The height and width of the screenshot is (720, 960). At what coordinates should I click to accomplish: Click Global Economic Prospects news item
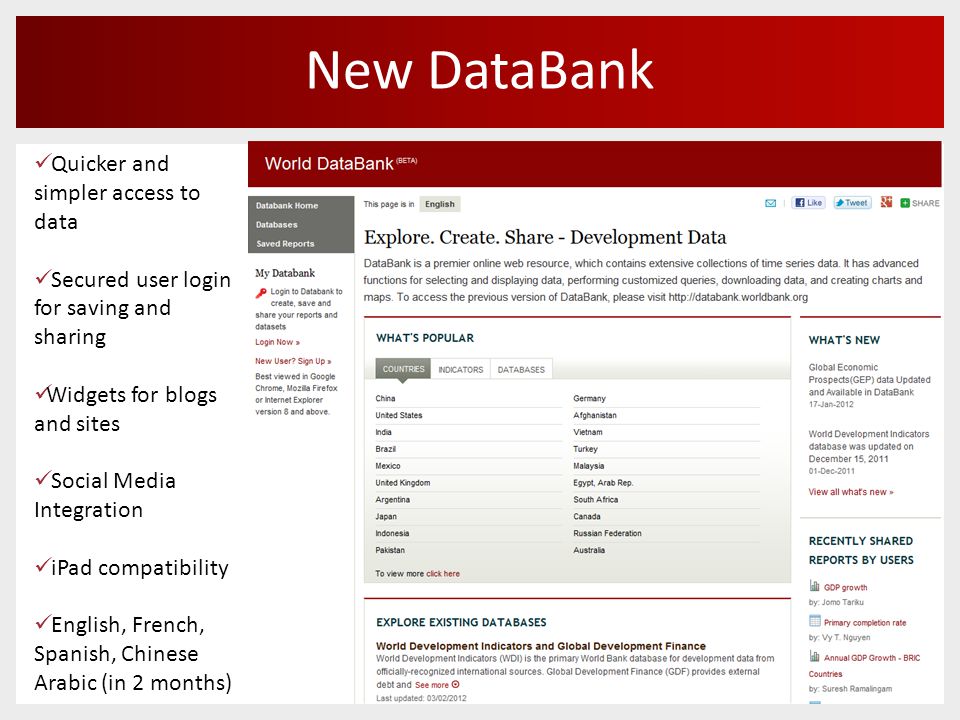(869, 380)
